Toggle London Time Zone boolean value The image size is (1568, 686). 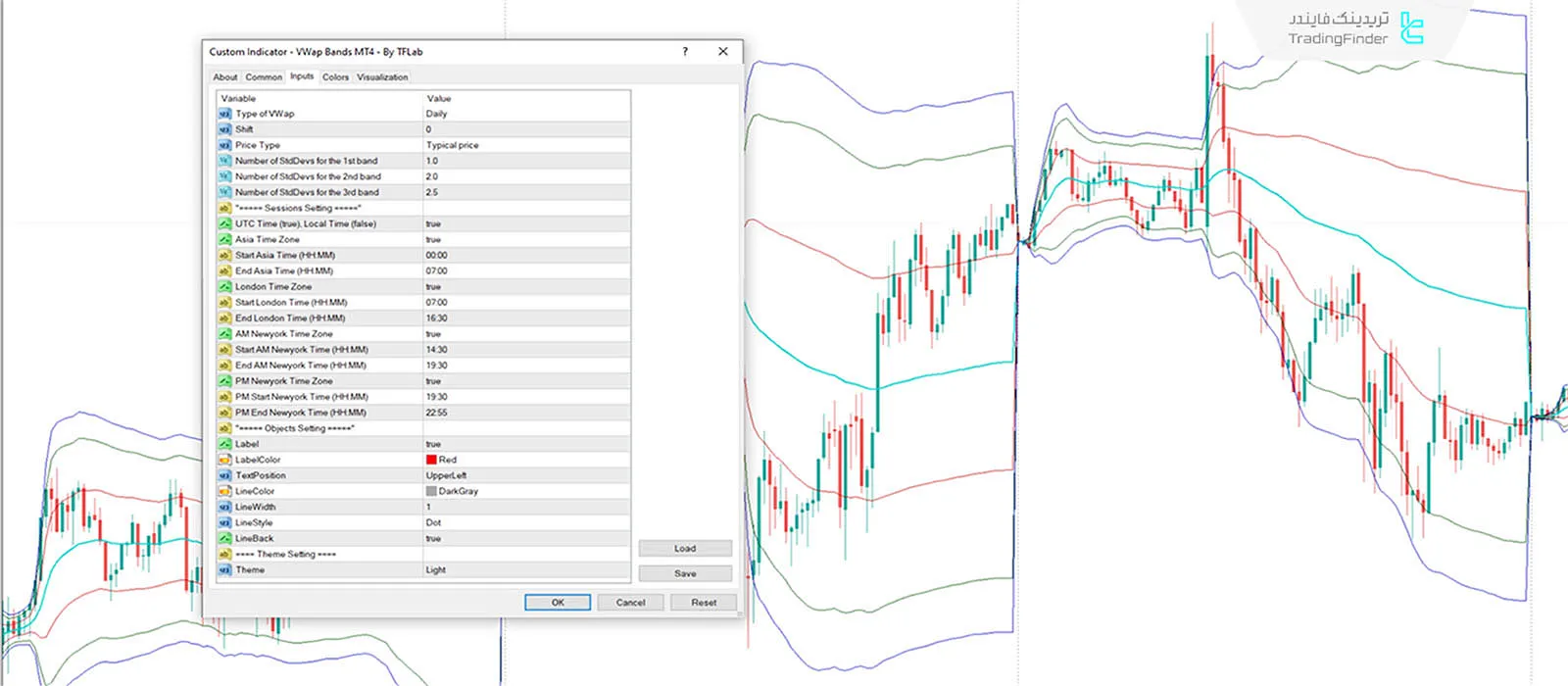click(x=433, y=287)
